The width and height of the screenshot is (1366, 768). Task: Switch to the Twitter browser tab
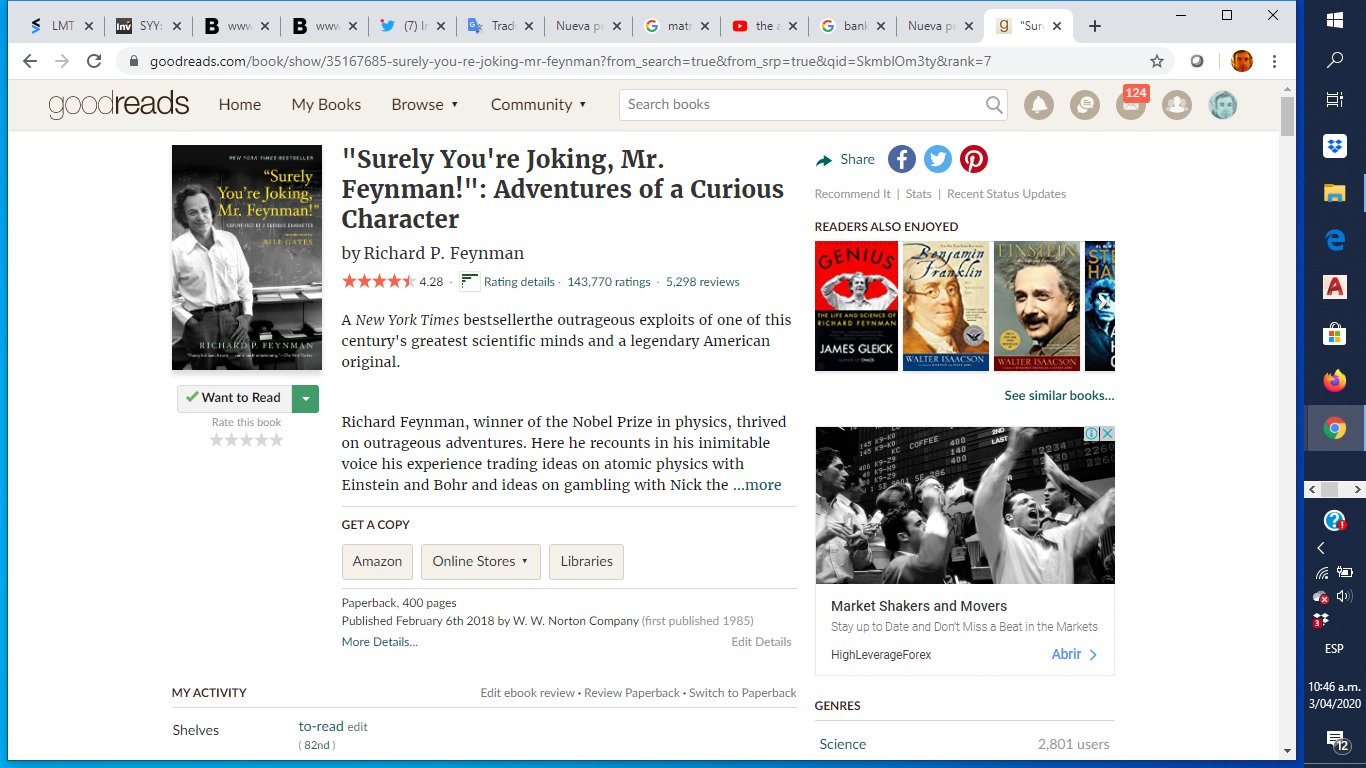click(x=412, y=27)
